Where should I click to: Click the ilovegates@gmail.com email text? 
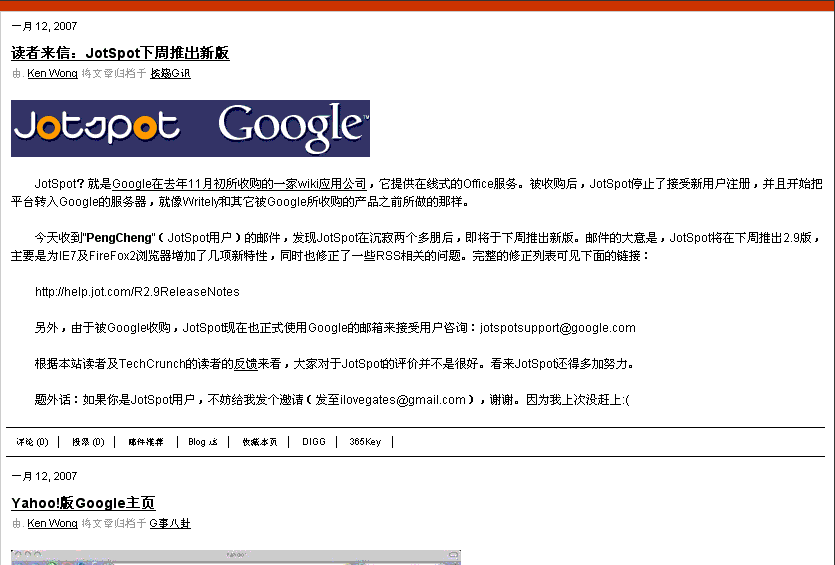(403, 399)
